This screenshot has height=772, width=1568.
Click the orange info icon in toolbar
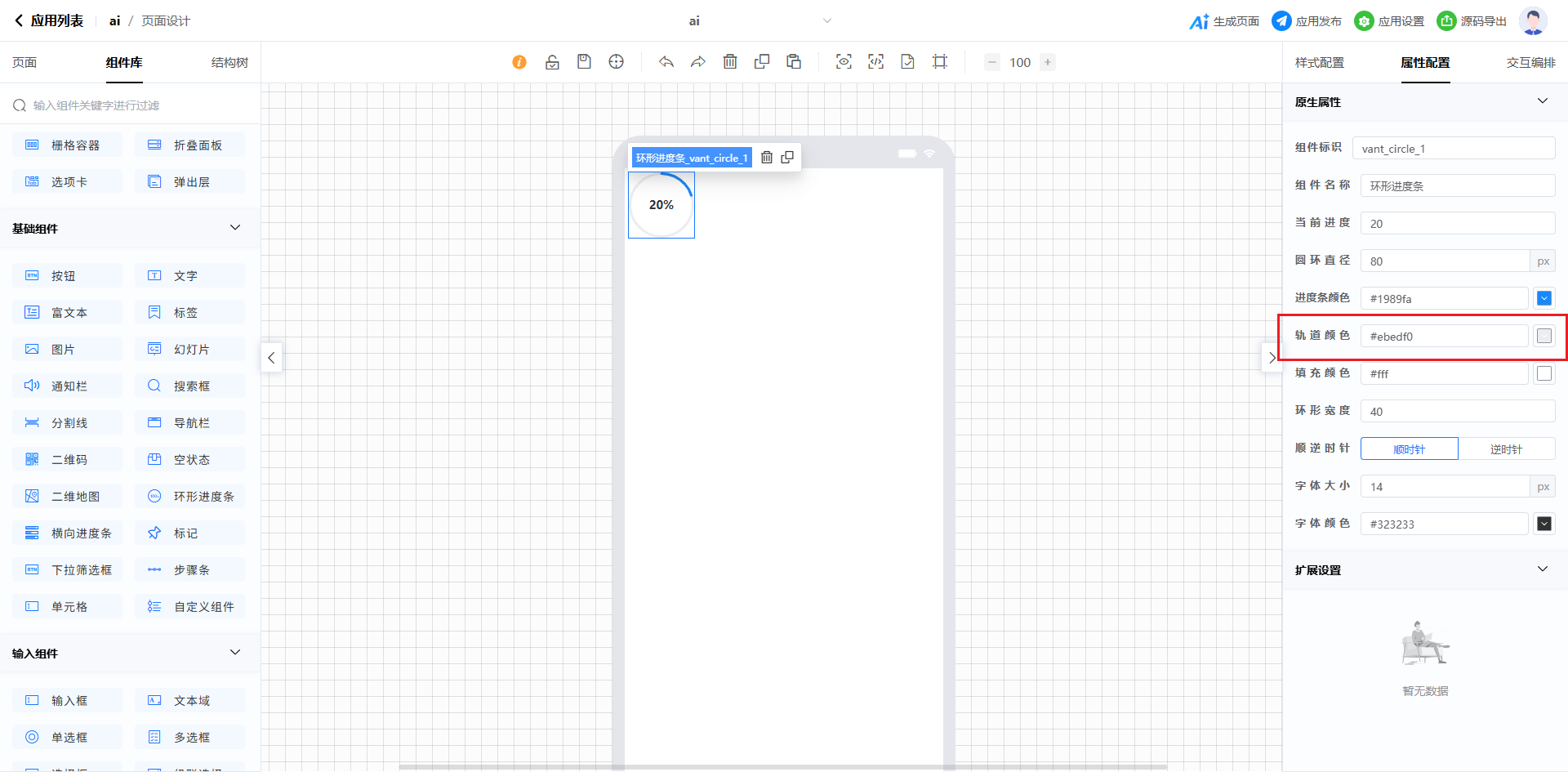point(519,62)
